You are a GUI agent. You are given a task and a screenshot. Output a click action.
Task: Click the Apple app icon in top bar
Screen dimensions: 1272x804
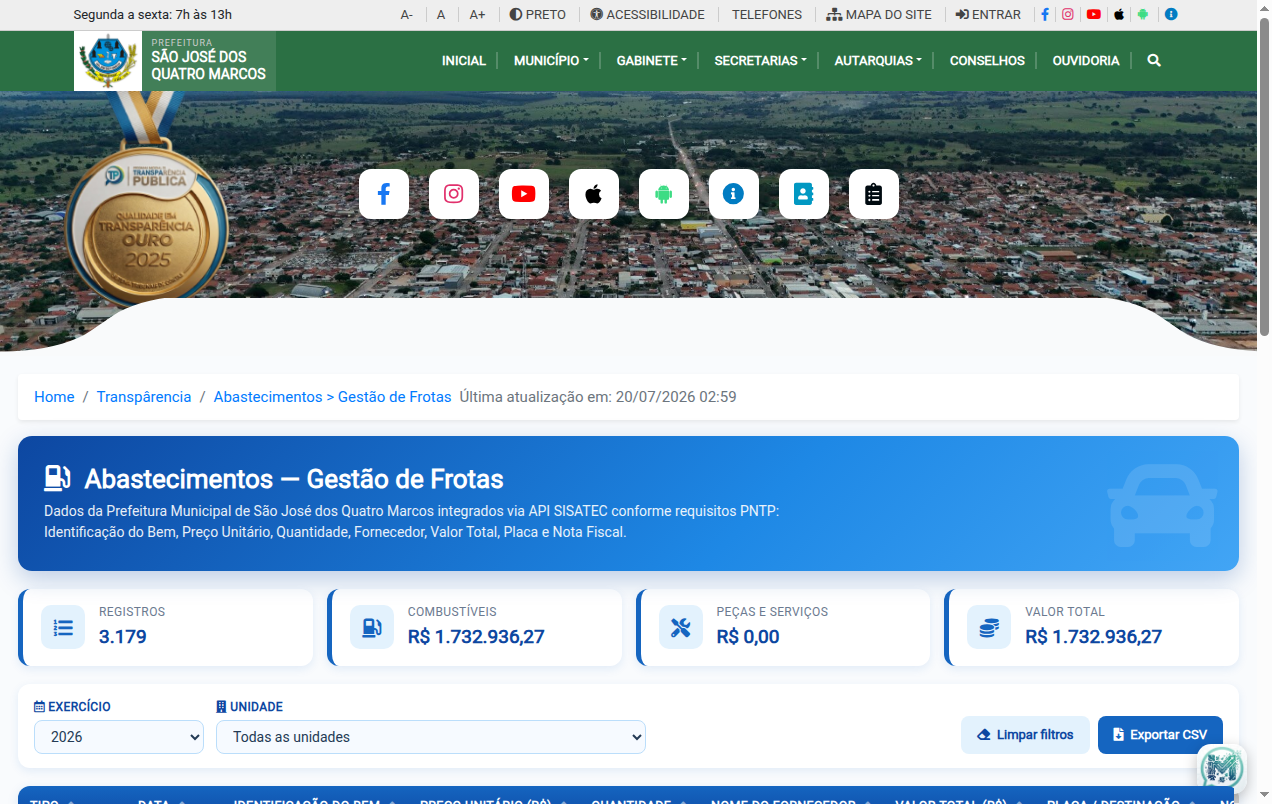click(1119, 15)
